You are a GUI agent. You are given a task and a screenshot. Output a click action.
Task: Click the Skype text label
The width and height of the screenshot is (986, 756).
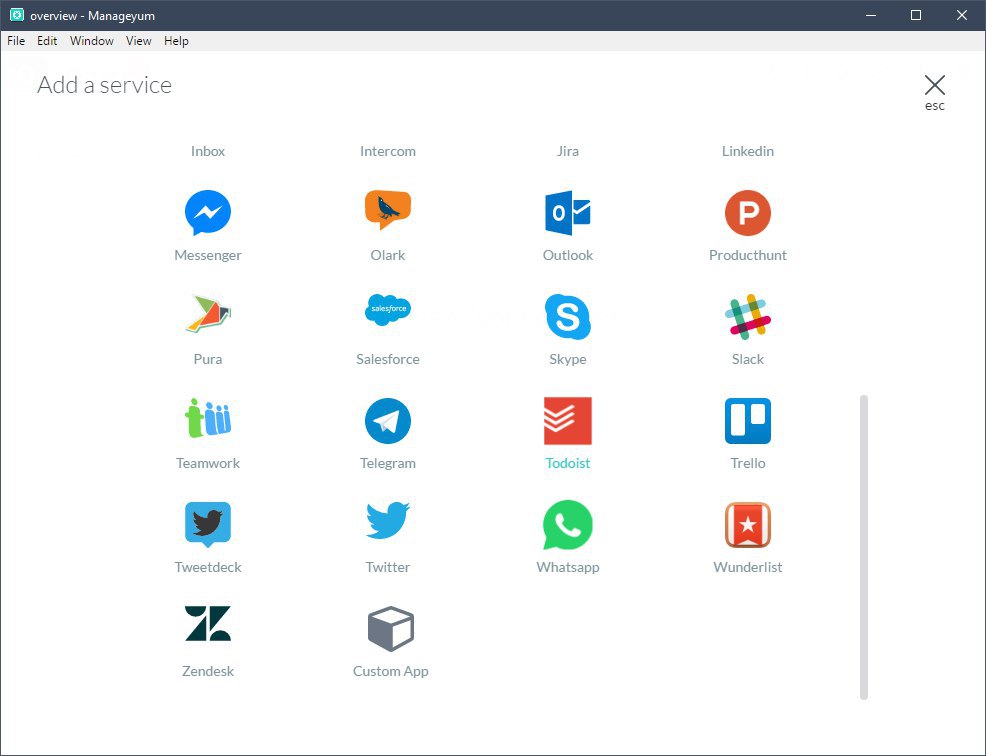[x=568, y=359]
